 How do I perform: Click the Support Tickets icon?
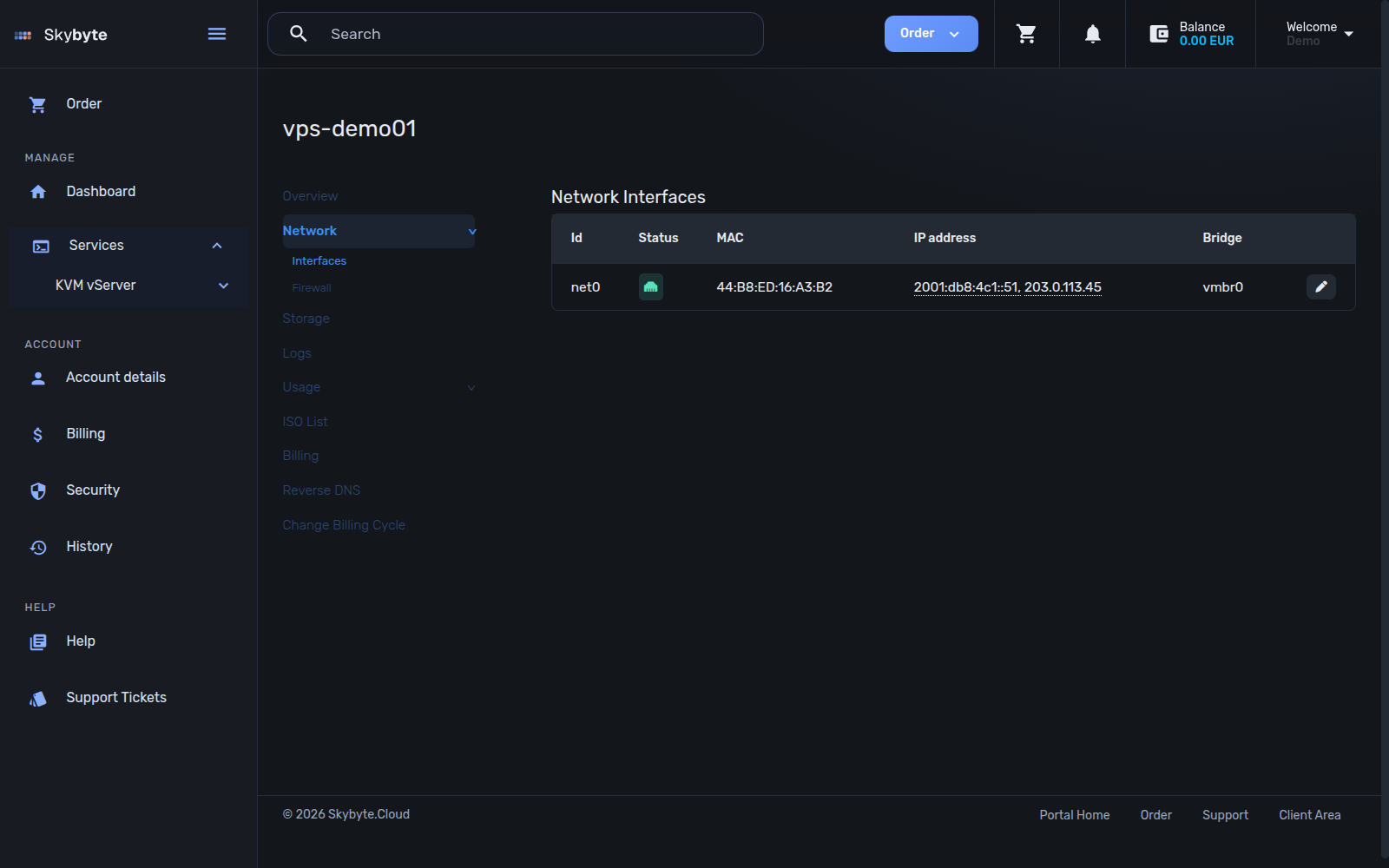coord(38,698)
